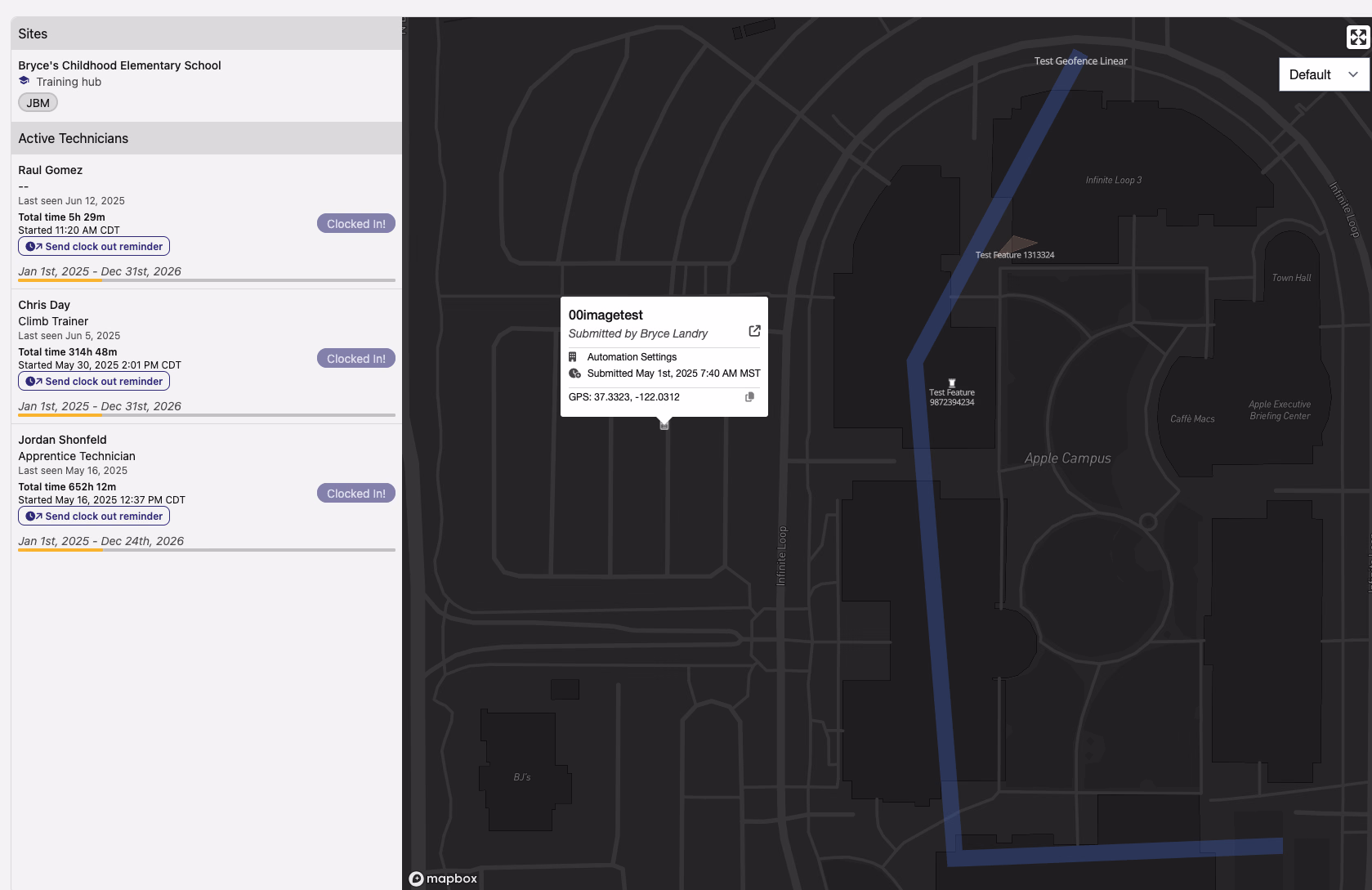The height and width of the screenshot is (890, 1372).
Task: Click the Infinite Loop 3 map label
Action: tap(1114, 180)
